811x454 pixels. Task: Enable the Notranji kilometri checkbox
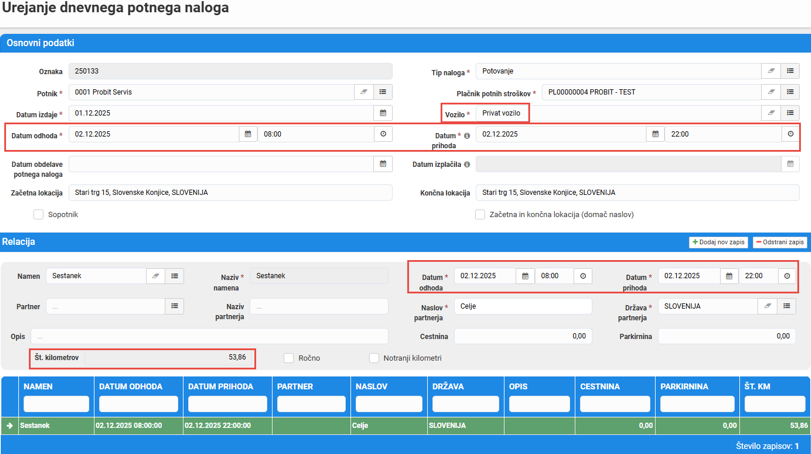(374, 358)
